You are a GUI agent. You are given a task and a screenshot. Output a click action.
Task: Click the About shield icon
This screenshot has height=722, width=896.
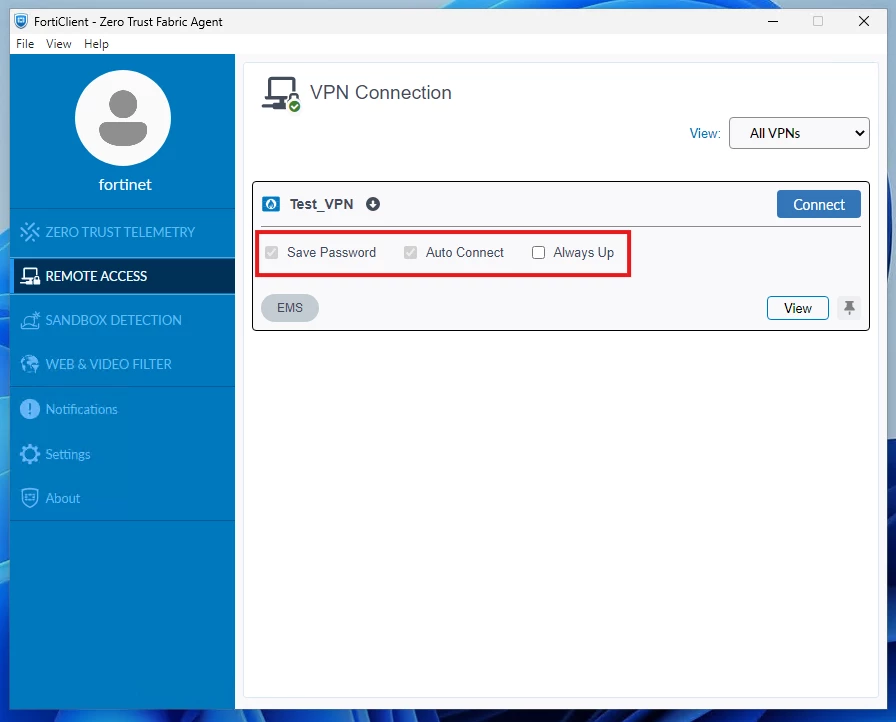(30, 498)
